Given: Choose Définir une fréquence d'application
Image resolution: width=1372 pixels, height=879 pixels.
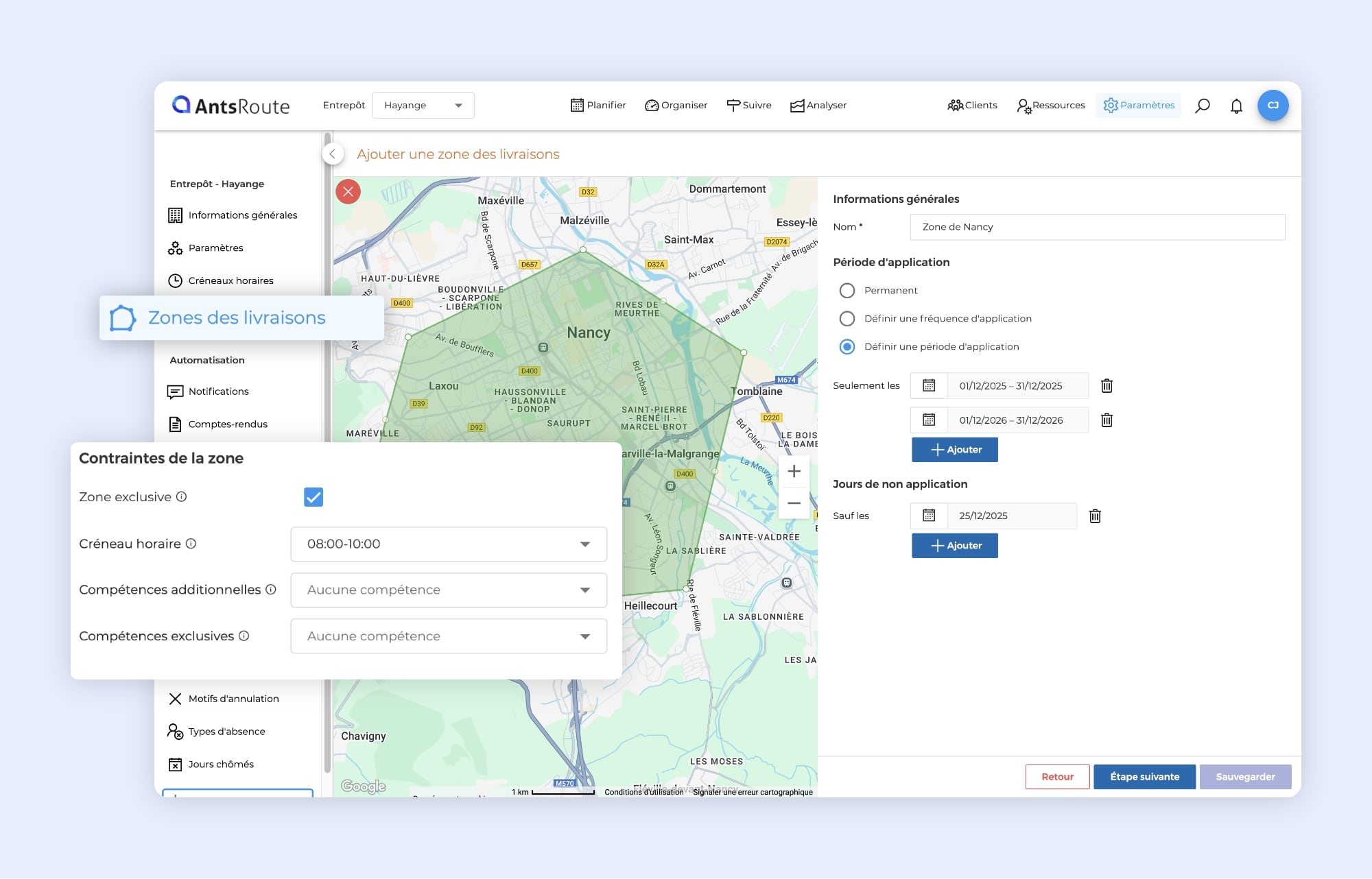Looking at the screenshot, I should pyautogui.click(x=847, y=319).
